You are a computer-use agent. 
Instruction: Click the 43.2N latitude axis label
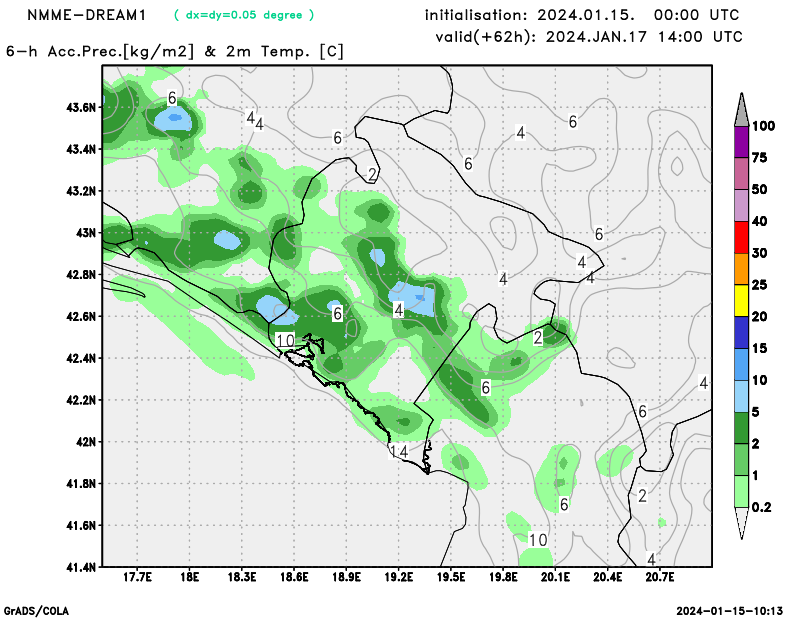pyautogui.click(x=81, y=191)
